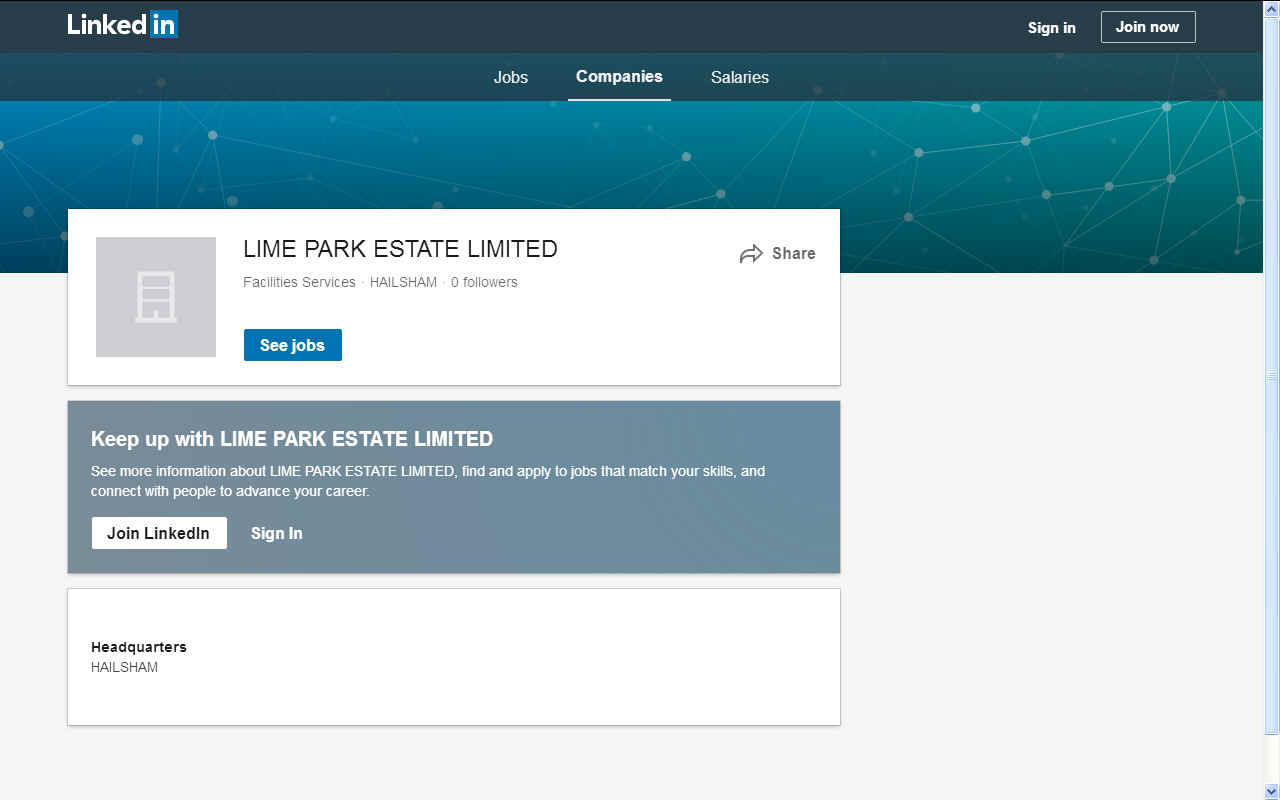Click the 0 followers text

(x=484, y=282)
